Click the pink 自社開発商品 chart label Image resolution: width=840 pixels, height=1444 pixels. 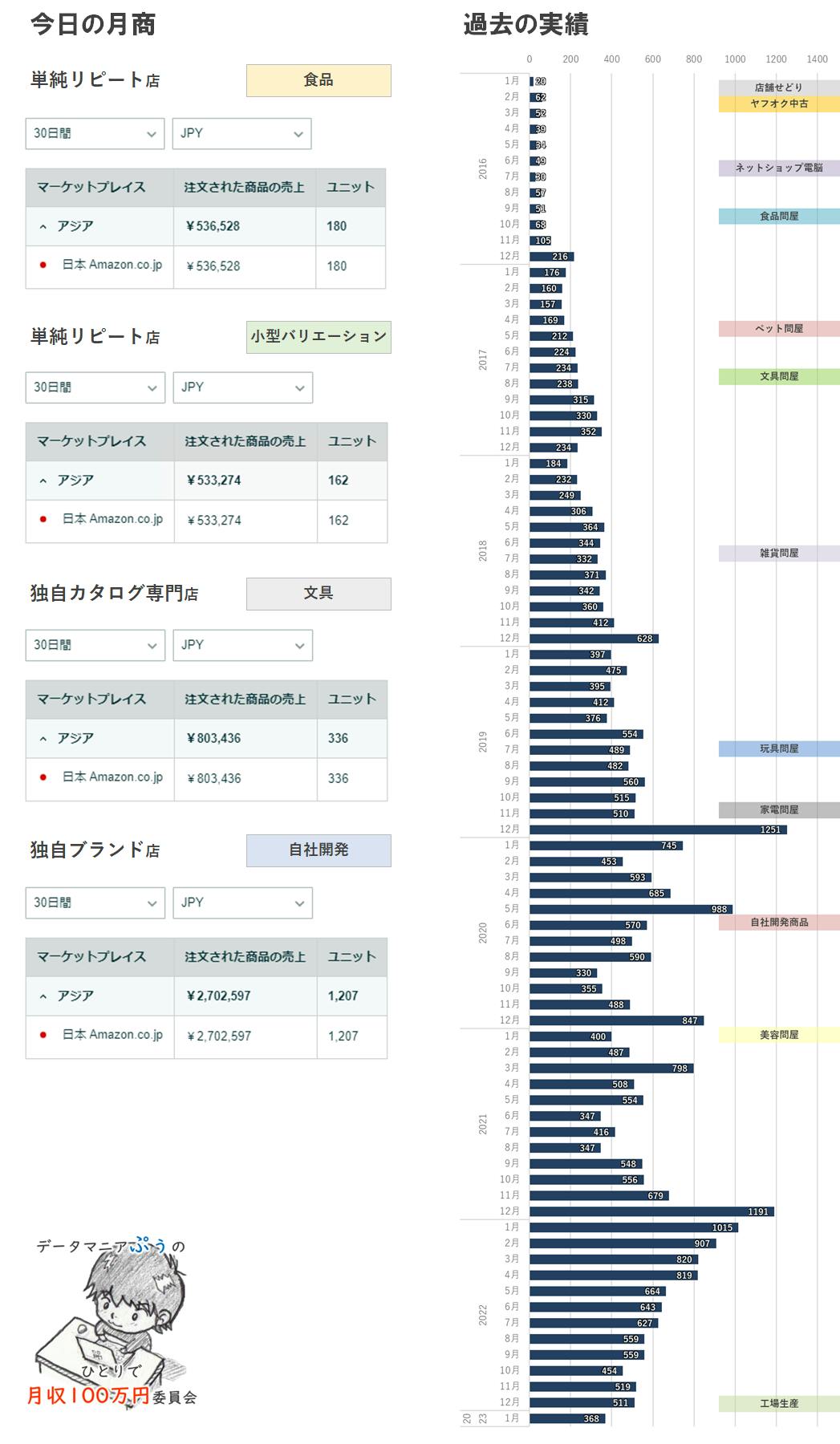point(778,923)
